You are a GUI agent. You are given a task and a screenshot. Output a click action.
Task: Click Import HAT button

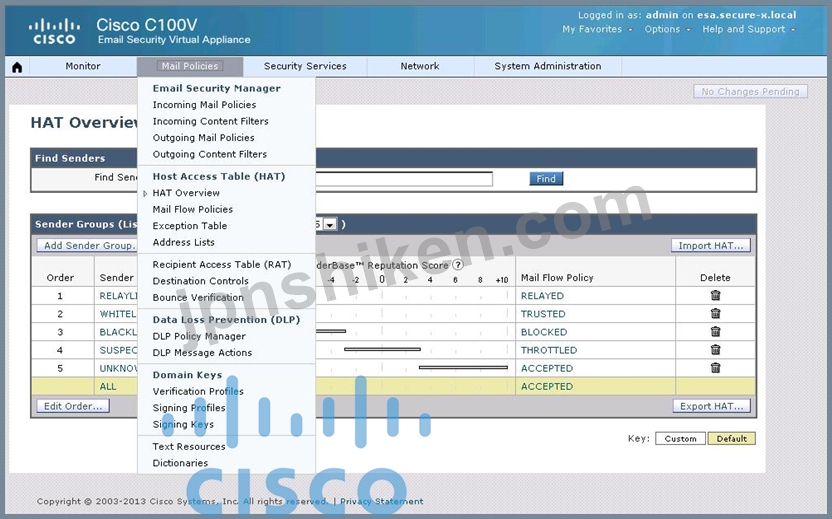click(x=711, y=246)
